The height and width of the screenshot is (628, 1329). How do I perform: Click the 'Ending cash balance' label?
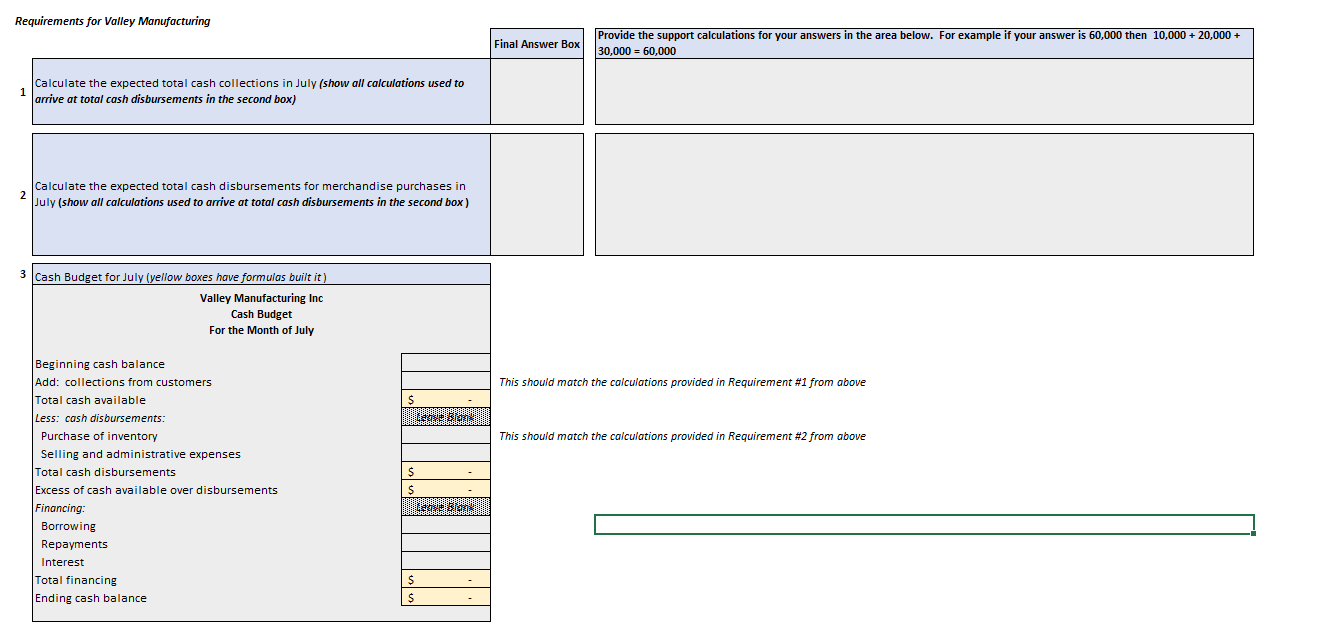[x=91, y=598]
